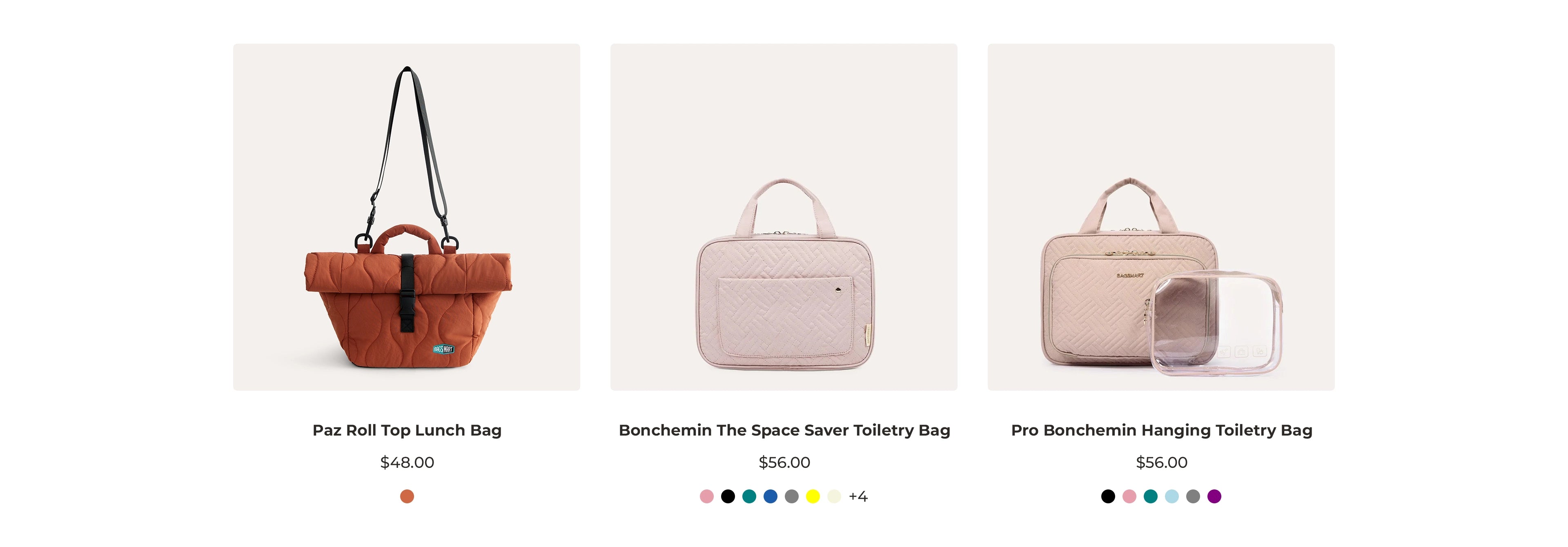Open the Paz Roll Top Lunch Bag image
1568x547 pixels.
click(x=406, y=217)
